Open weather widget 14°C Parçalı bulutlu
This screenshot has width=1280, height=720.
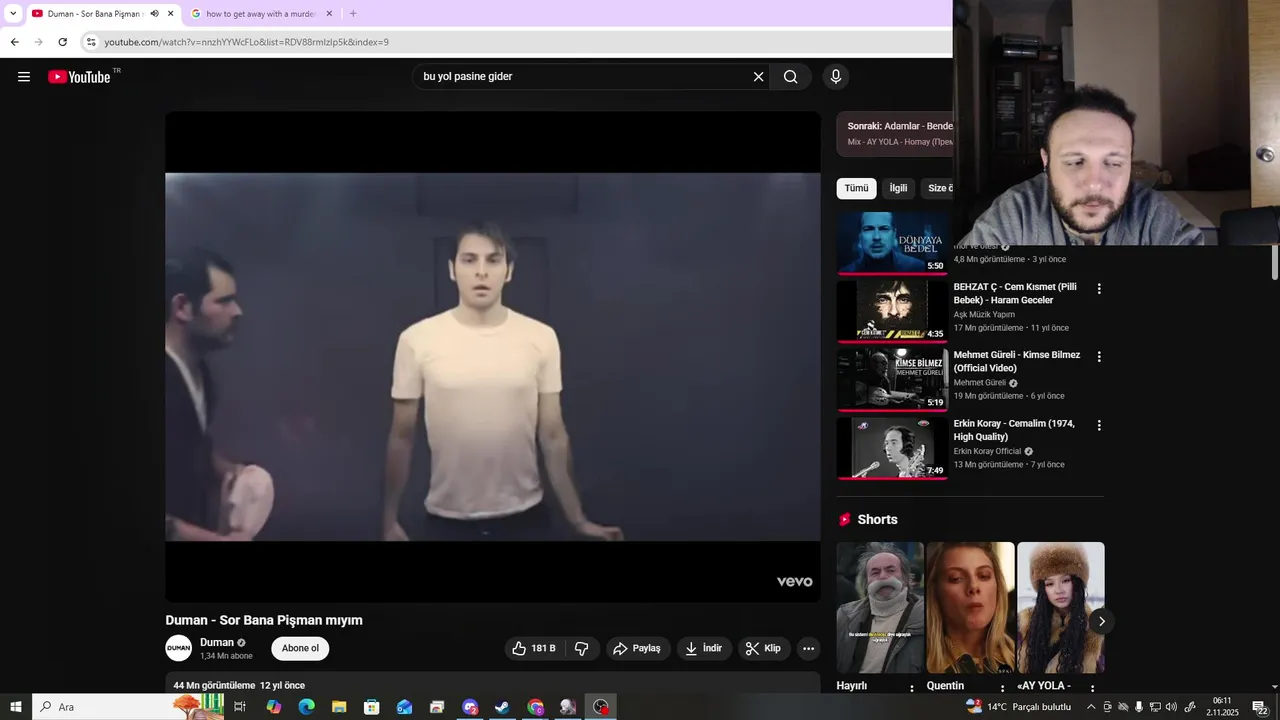(x=1018, y=707)
